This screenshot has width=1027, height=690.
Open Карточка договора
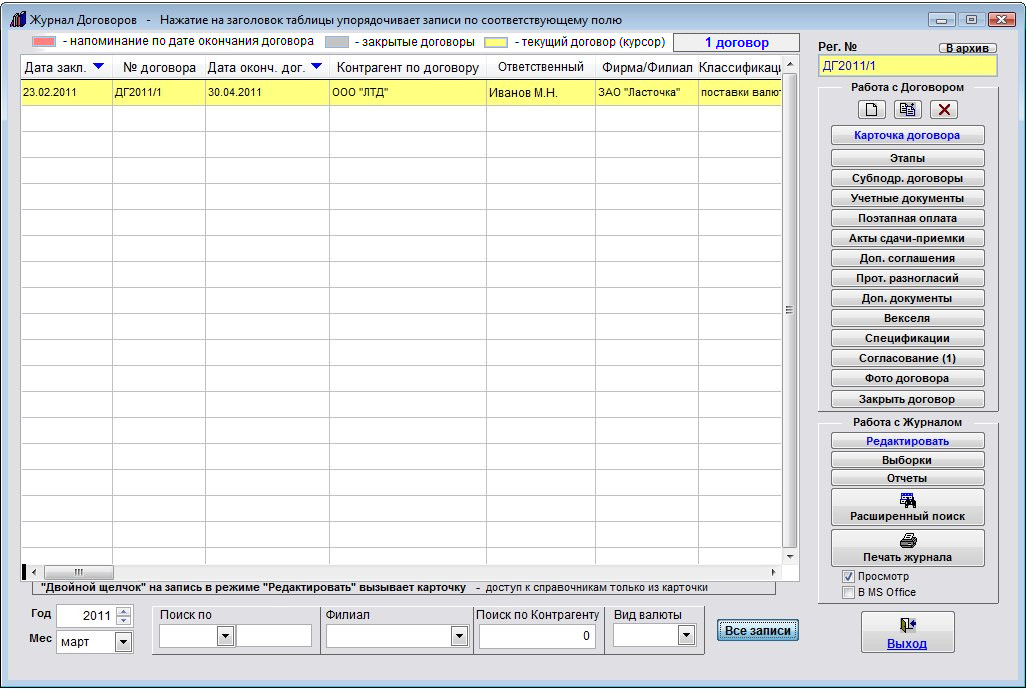click(x=907, y=135)
